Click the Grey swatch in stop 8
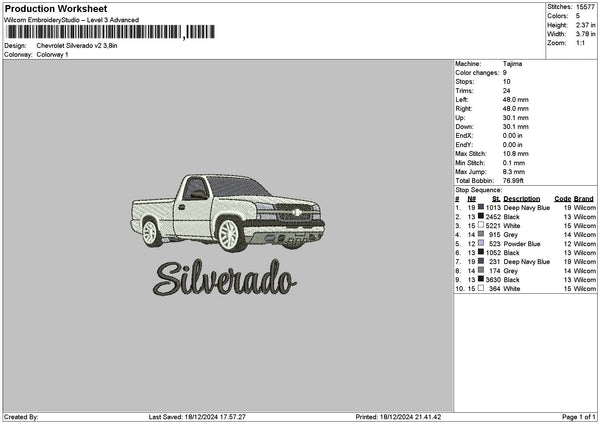The image size is (600, 424). point(480,270)
